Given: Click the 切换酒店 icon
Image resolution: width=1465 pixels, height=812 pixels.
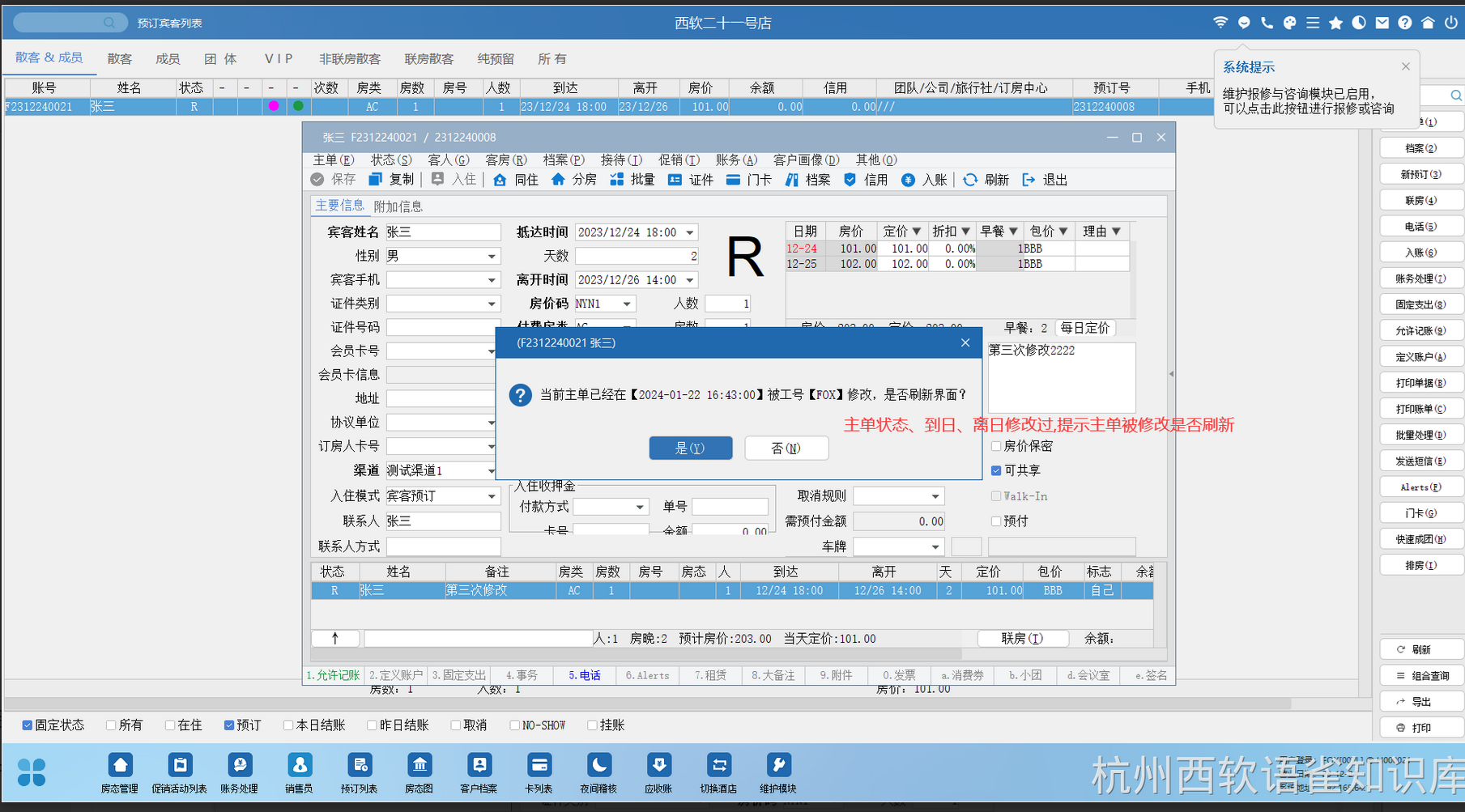Looking at the screenshot, I should pos(718,772).
